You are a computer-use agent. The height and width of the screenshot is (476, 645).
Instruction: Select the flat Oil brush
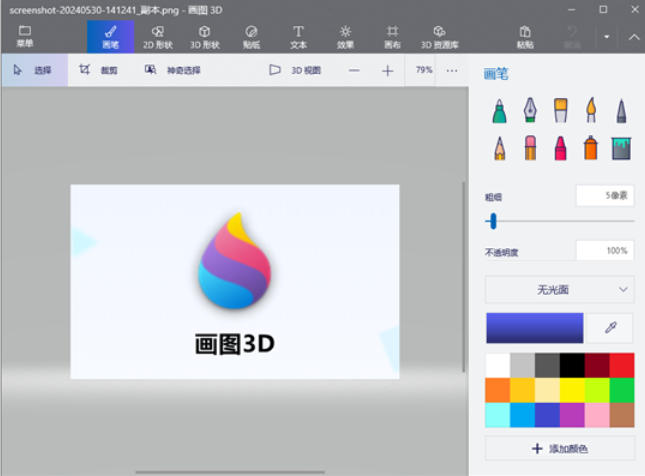[x=560, y=110]
